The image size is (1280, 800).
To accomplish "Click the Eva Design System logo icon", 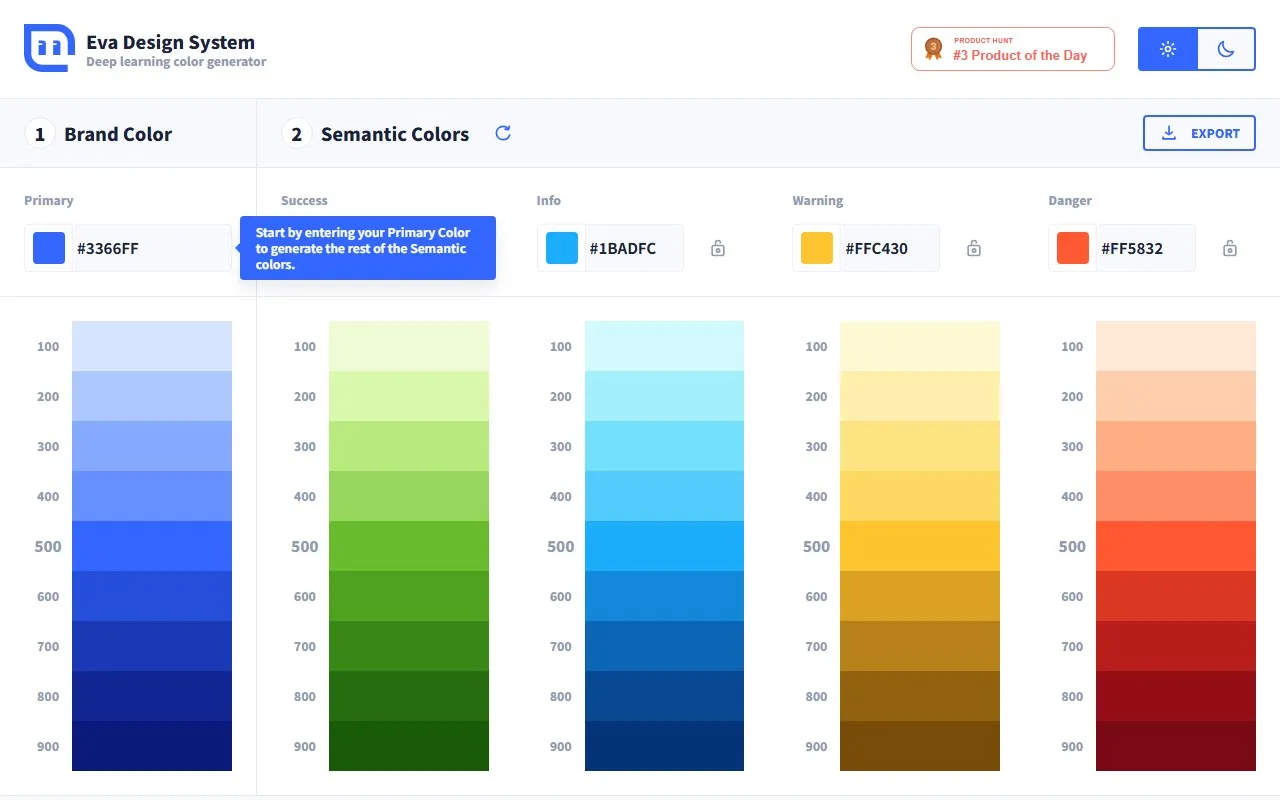I will click(x=47, y=47).
